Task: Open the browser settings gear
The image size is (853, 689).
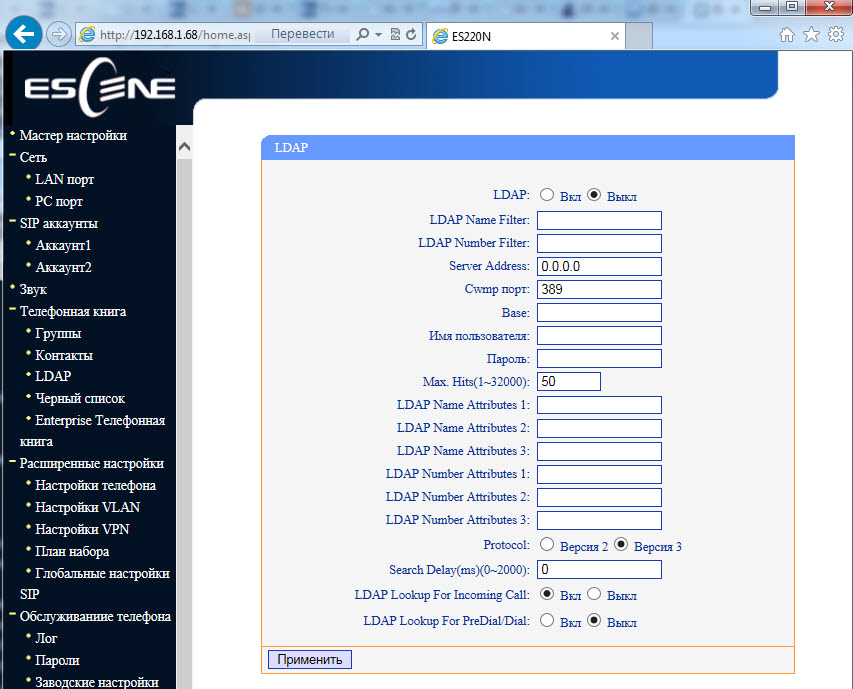Action: point(836,33)
